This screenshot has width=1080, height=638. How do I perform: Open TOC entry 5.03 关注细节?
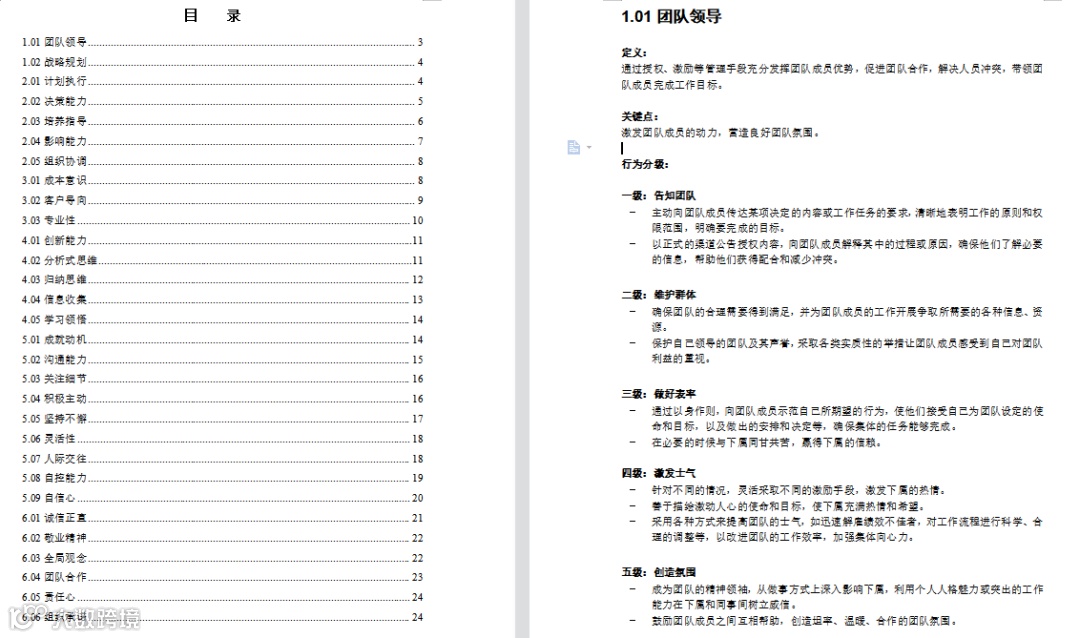[222, 379]
